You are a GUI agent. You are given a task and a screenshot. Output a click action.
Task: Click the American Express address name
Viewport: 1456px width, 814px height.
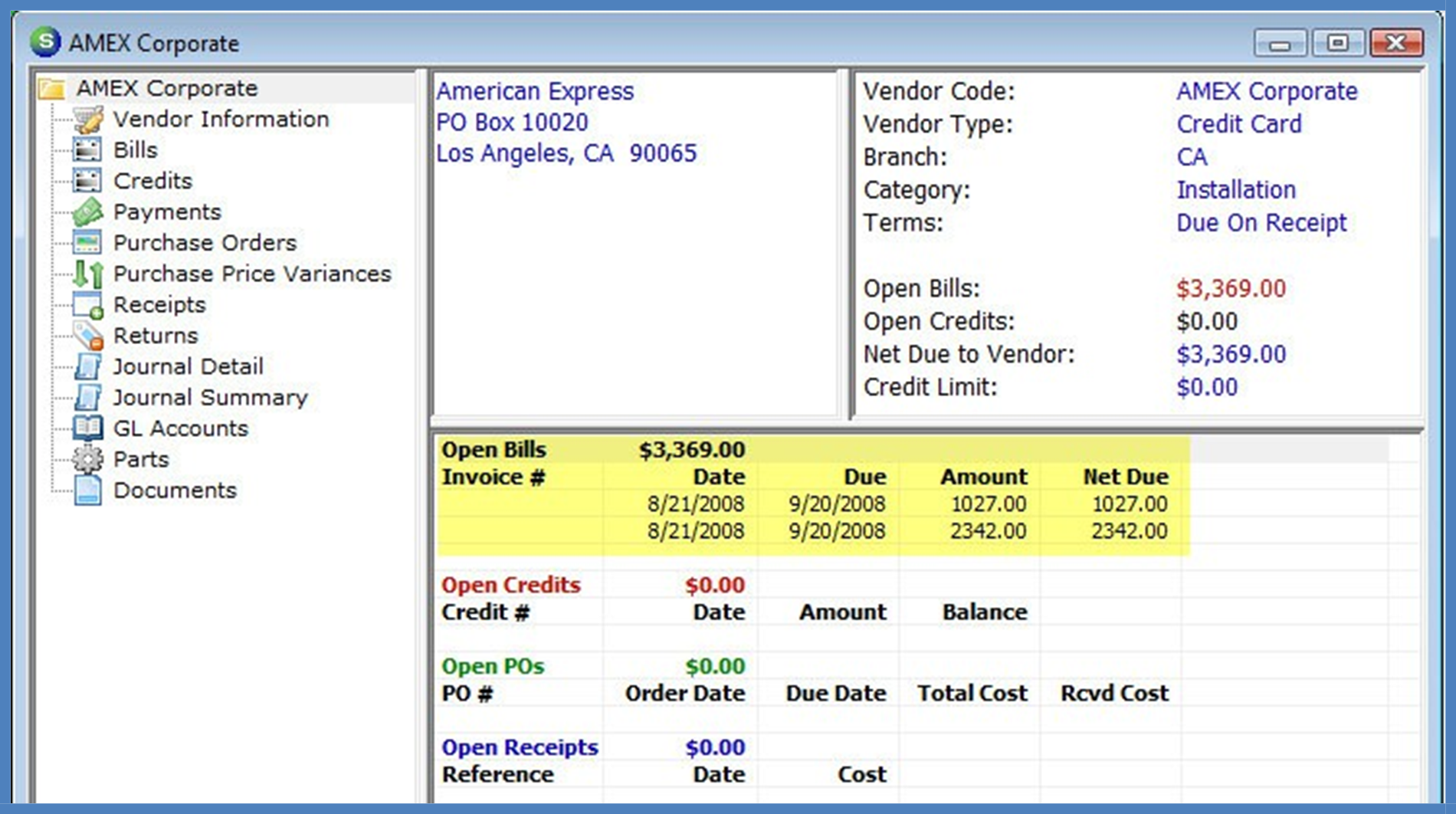point(535,91)
